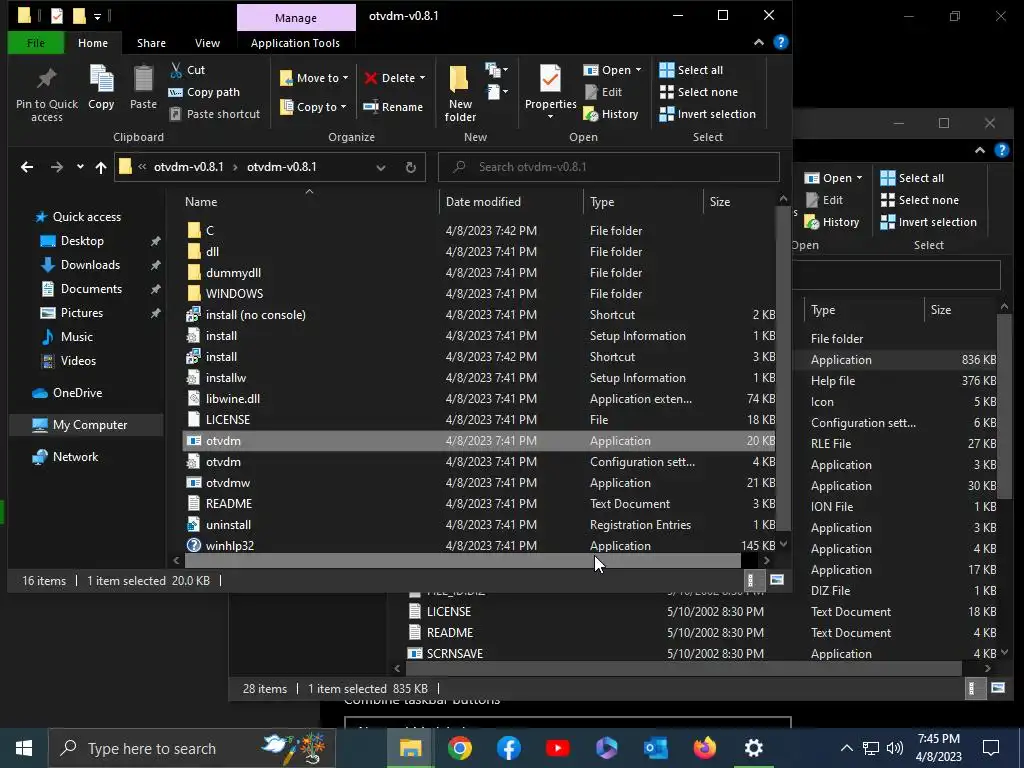
Task: Switch front window to Large icons view
Action: click(777, 580)
